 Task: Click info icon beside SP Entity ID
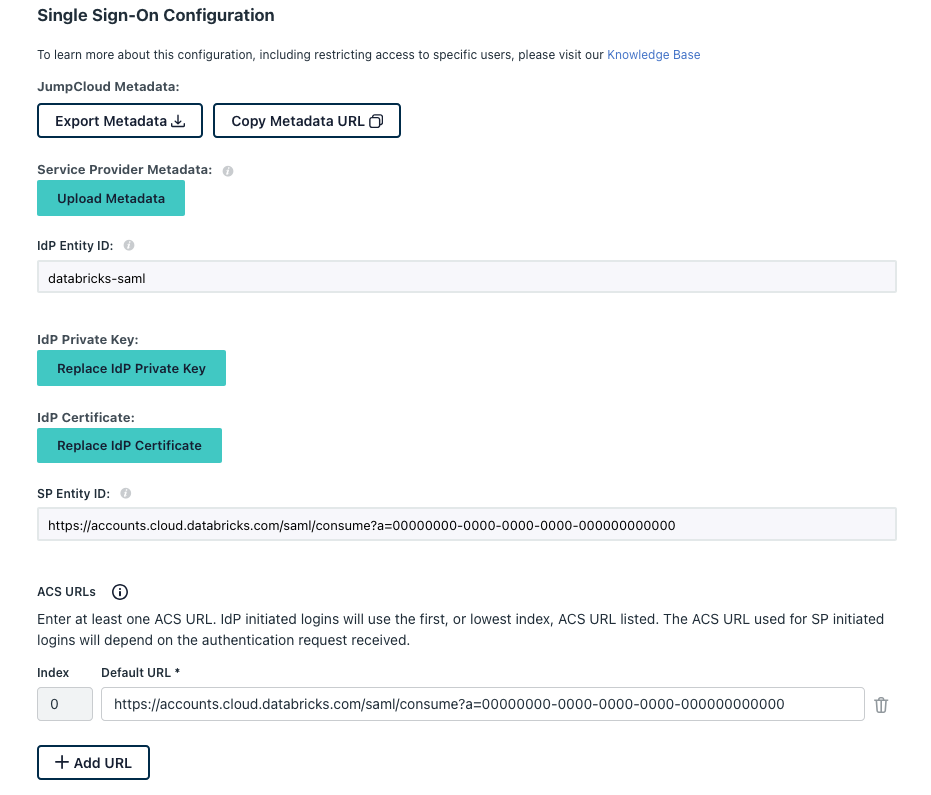(126, 494)
